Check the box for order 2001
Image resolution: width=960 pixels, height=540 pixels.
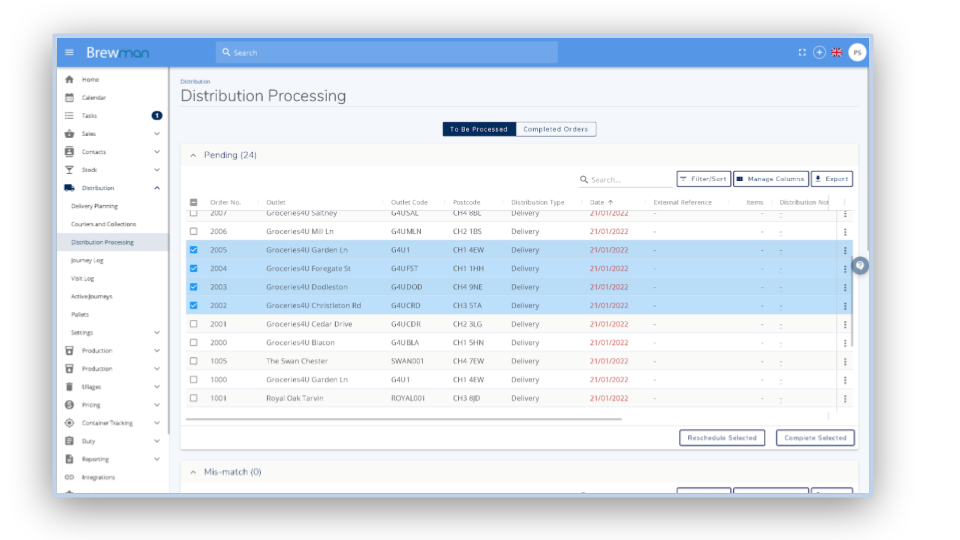pyautogui.click(x=193, y=324)
